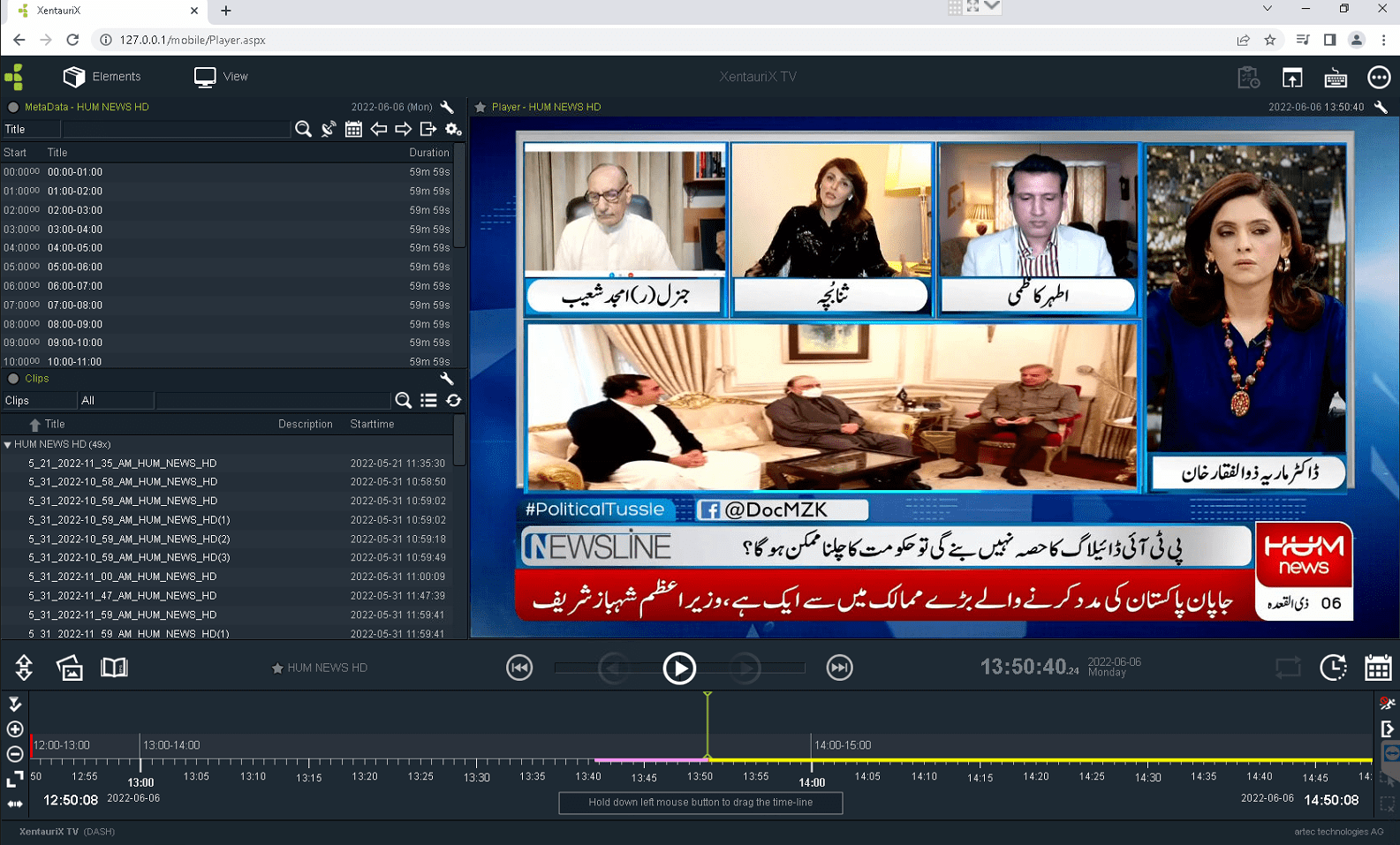This screenshot has height=845, width=1400.
Task: Open the Clips 'All' filter dropdown
Action: click(115, 401)
